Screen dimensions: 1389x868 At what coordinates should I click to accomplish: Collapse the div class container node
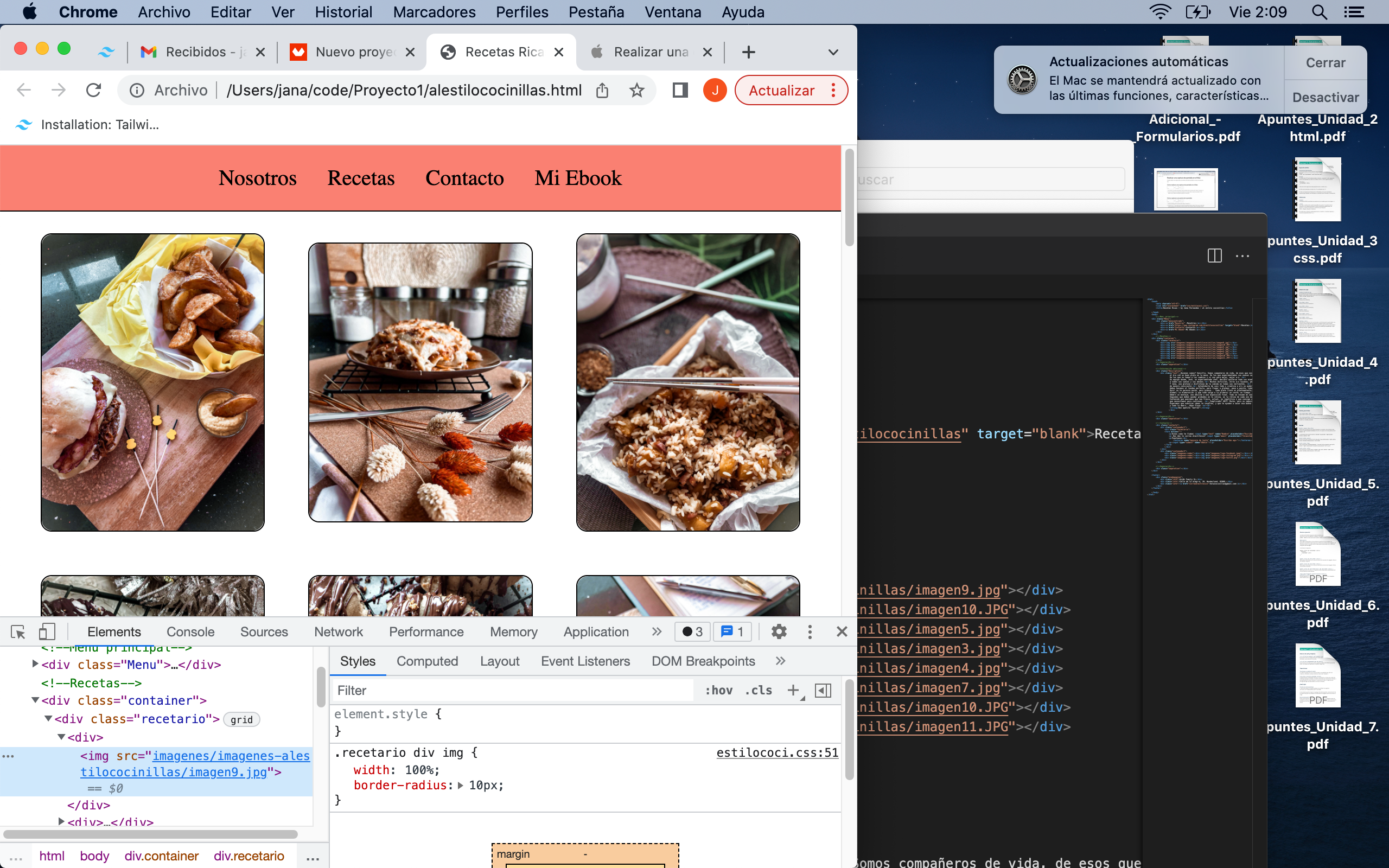point(35,700)
